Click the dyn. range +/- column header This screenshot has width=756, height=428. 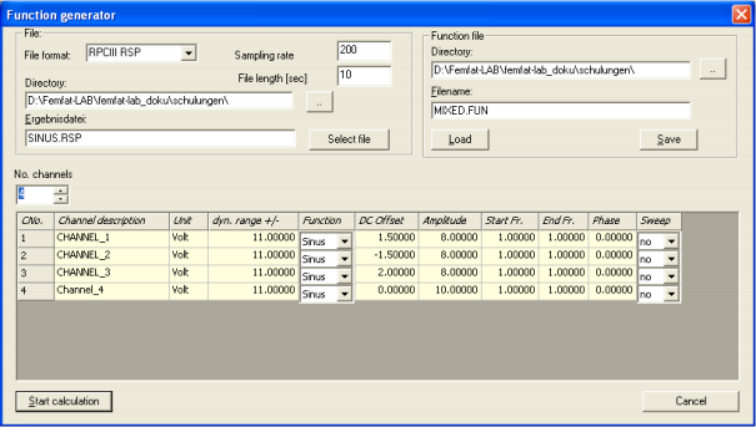click(x=253, y=221)
